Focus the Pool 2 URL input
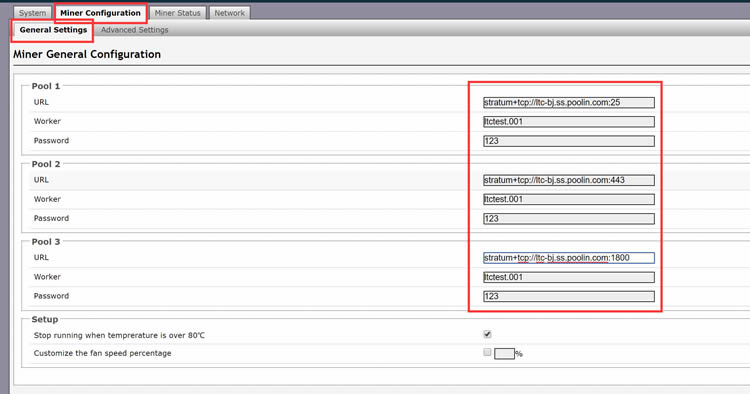This screenshot has width=750, height=394. point(569,180)
